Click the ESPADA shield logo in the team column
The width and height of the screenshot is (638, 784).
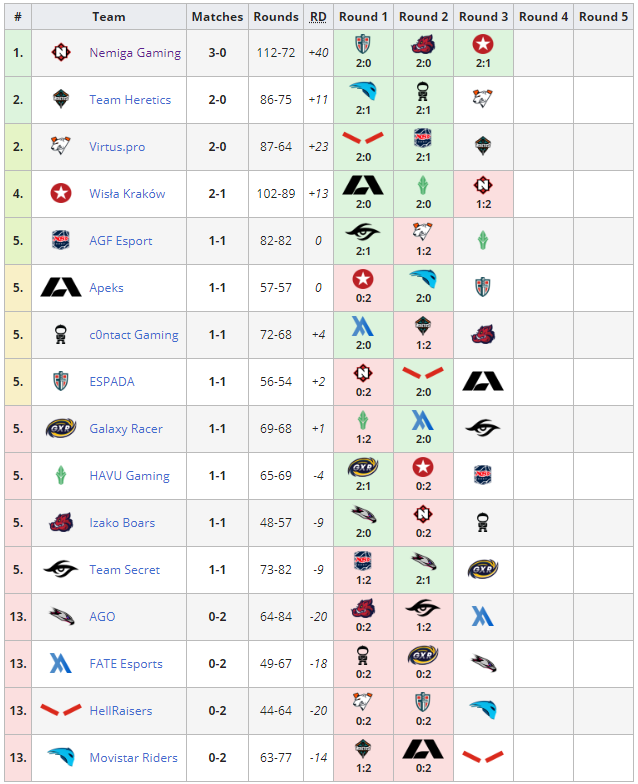(x=61, y=382)
